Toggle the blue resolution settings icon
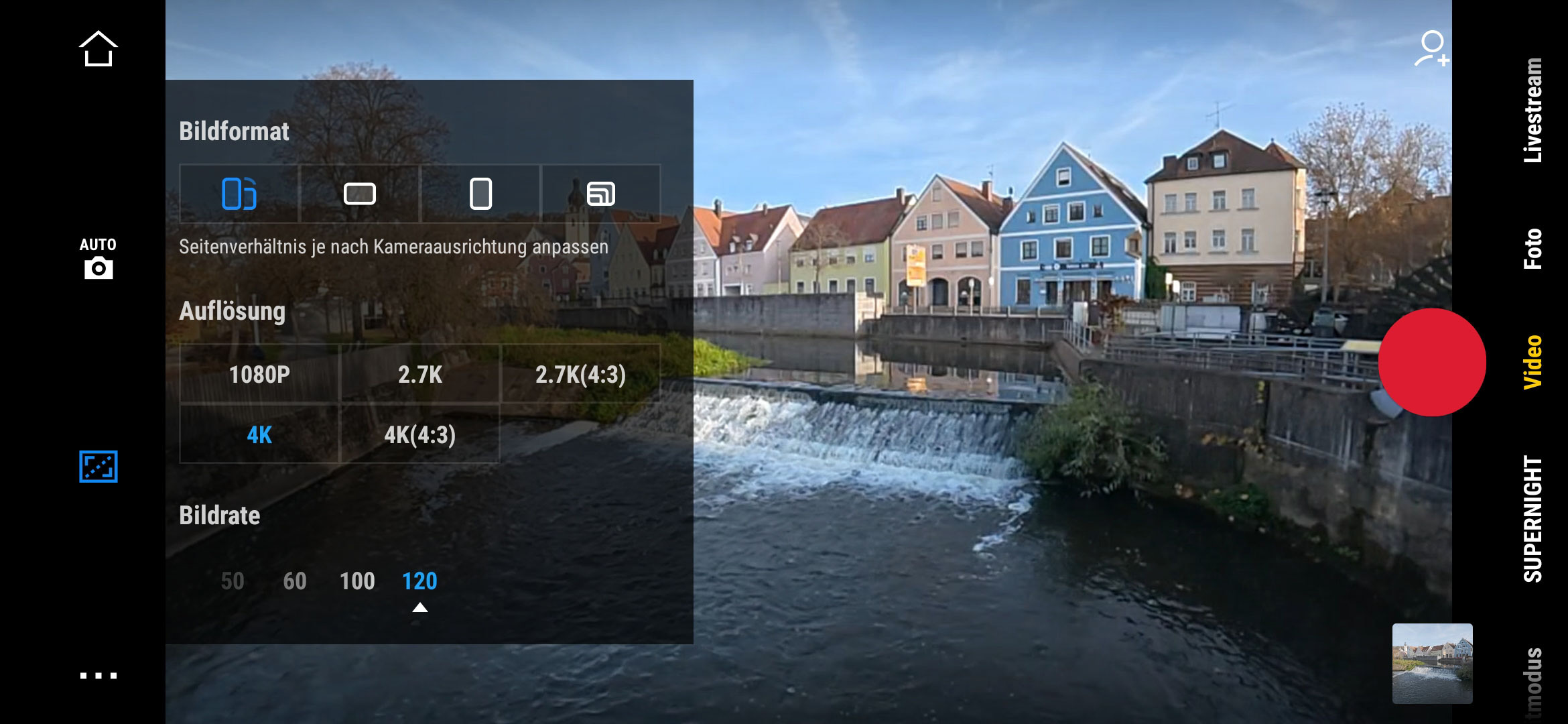The height and width of the screenshot is (724, 1568). point(98,467)
